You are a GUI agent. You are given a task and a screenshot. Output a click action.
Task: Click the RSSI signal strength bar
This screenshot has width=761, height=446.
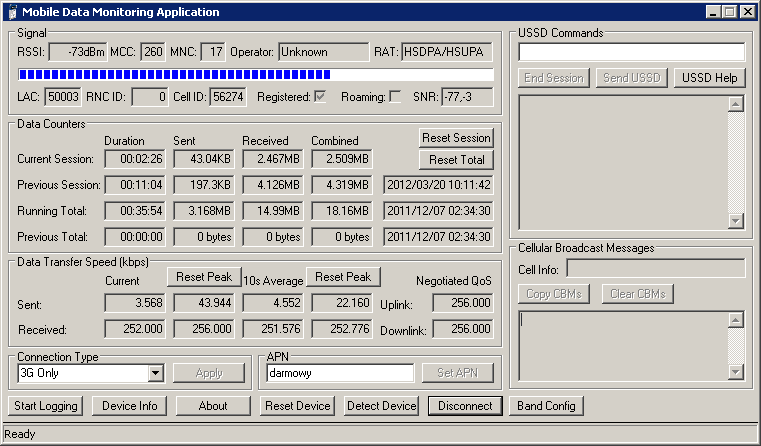pos(255,75)
